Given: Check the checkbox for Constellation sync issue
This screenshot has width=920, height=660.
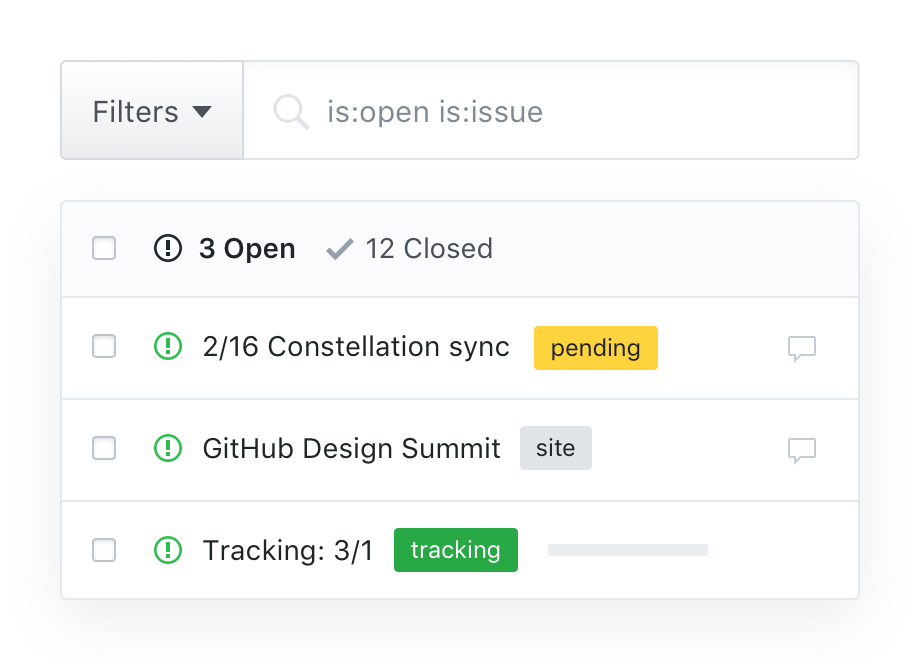Looking at the screenshot, I should [104, 348].
